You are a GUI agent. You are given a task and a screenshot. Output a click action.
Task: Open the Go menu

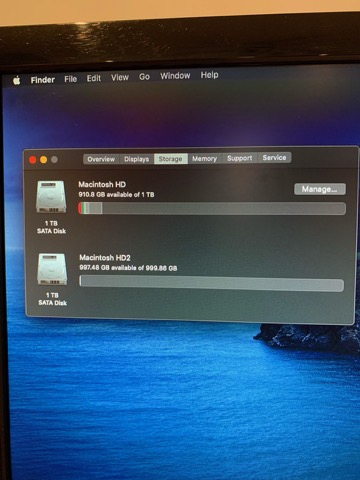[144, 77]
